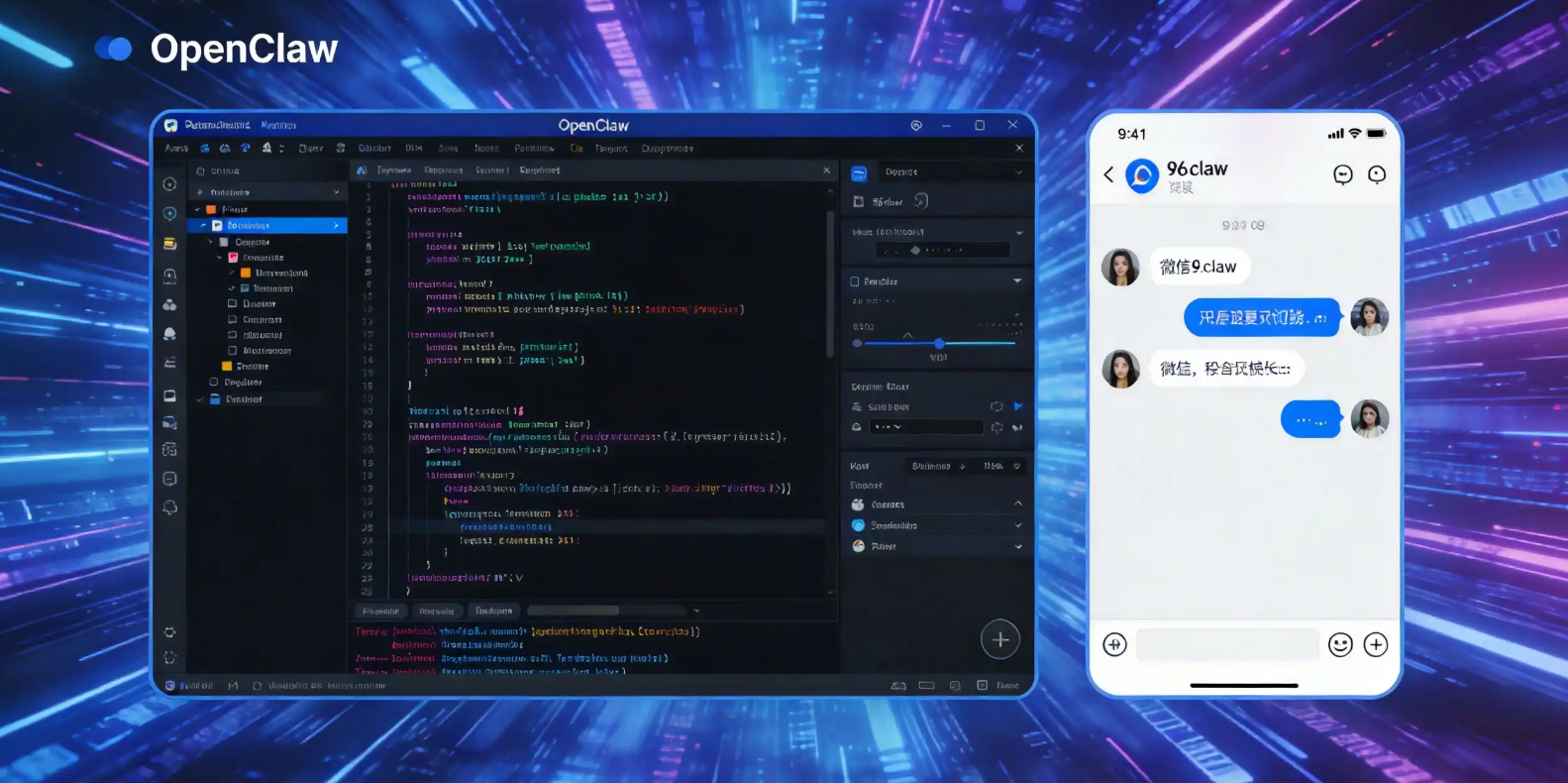Switch to the first tab in the editor tab row

[x=393, y=170]
